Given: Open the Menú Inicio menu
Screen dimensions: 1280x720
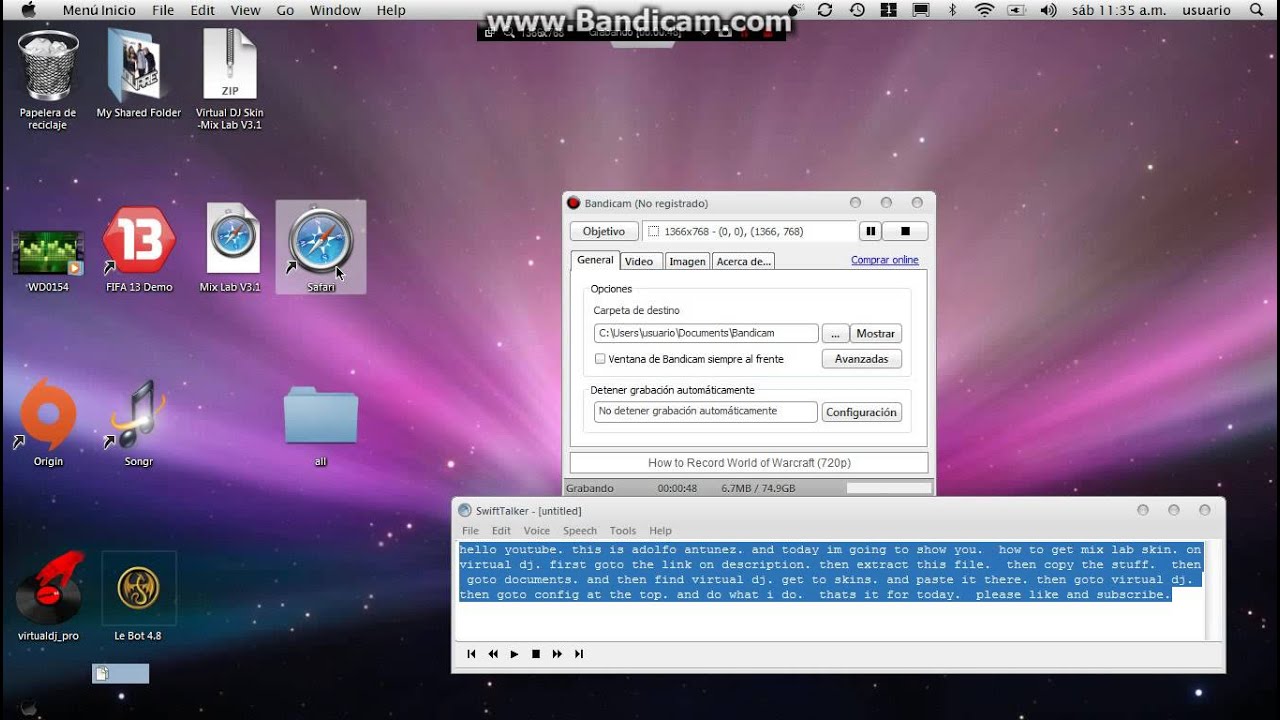Looking at the screenshot, I should [99, 10].
